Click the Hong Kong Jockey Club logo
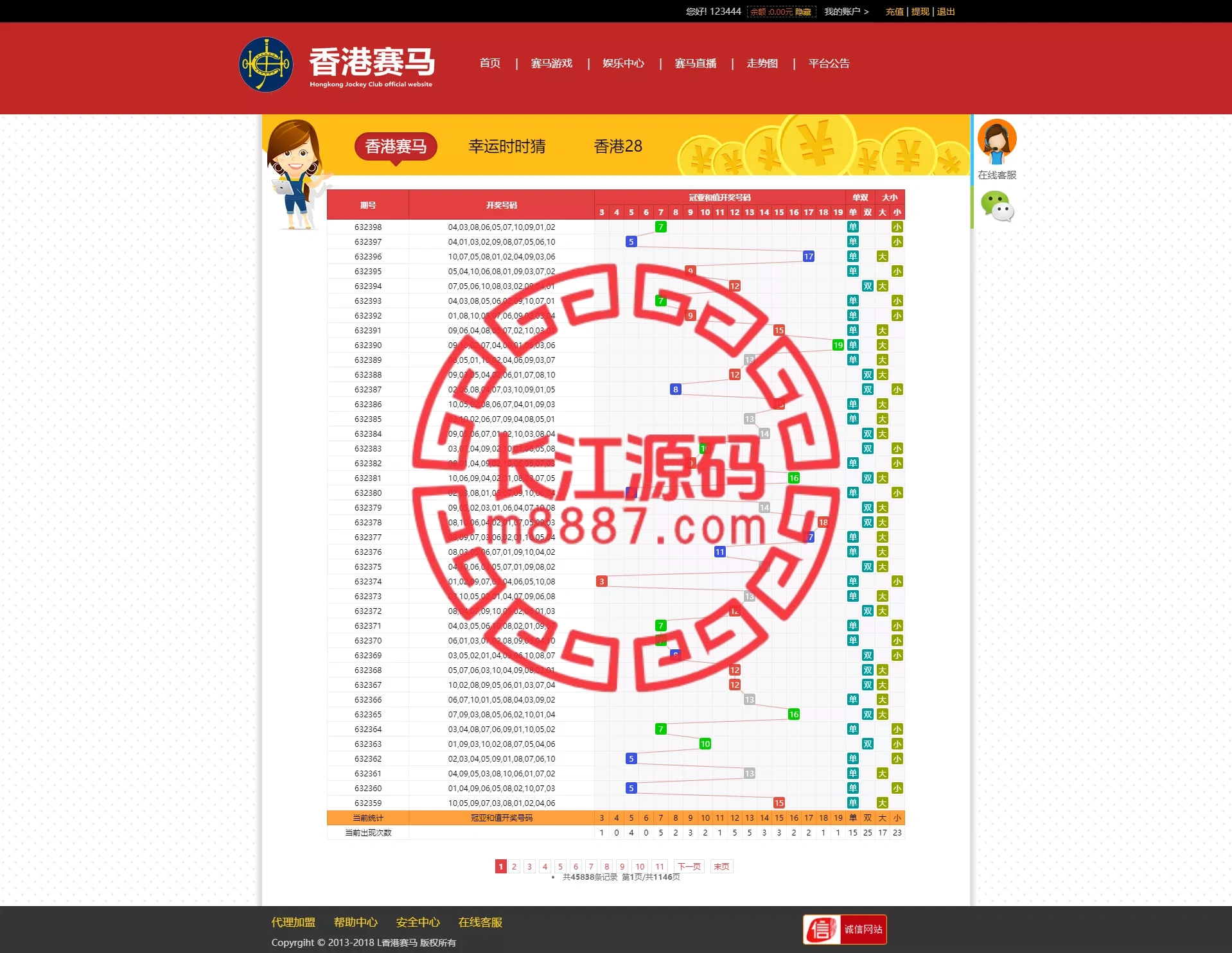Image resolution: width=1232 pixels, height=953 pixels. coord(265,64)
